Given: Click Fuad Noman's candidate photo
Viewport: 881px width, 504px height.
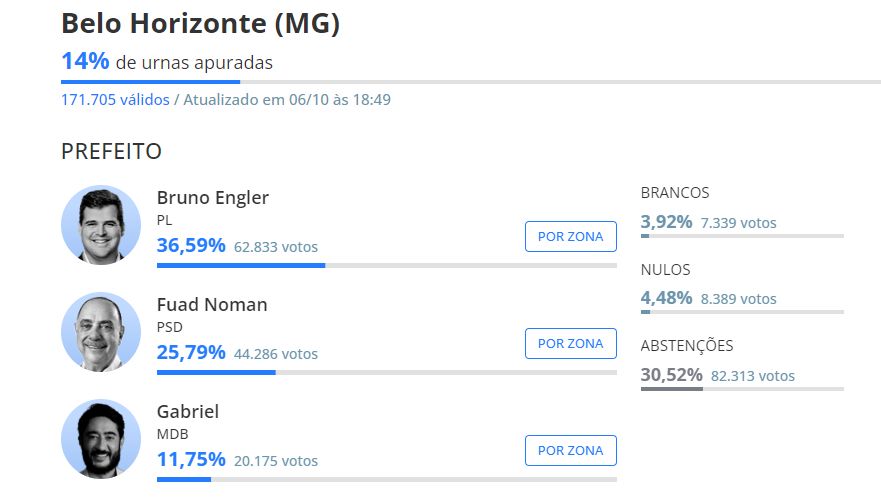Looking at the screenshot, I should point(101,332).
